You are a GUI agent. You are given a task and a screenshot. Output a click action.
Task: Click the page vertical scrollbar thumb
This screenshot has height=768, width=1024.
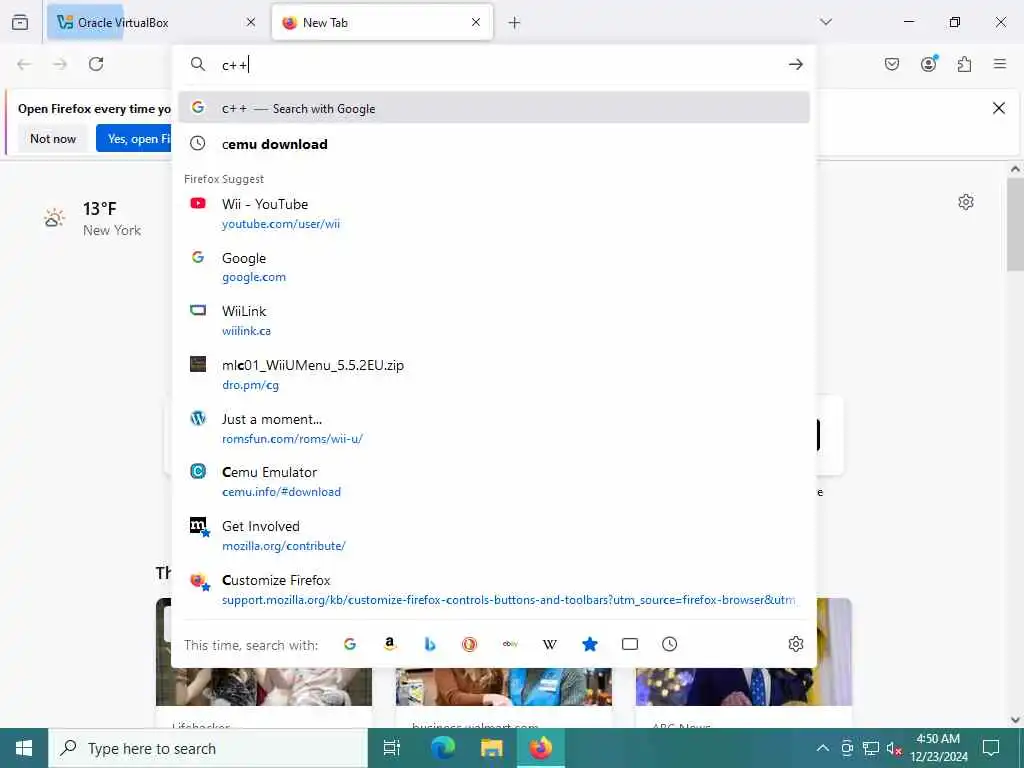1015,223
